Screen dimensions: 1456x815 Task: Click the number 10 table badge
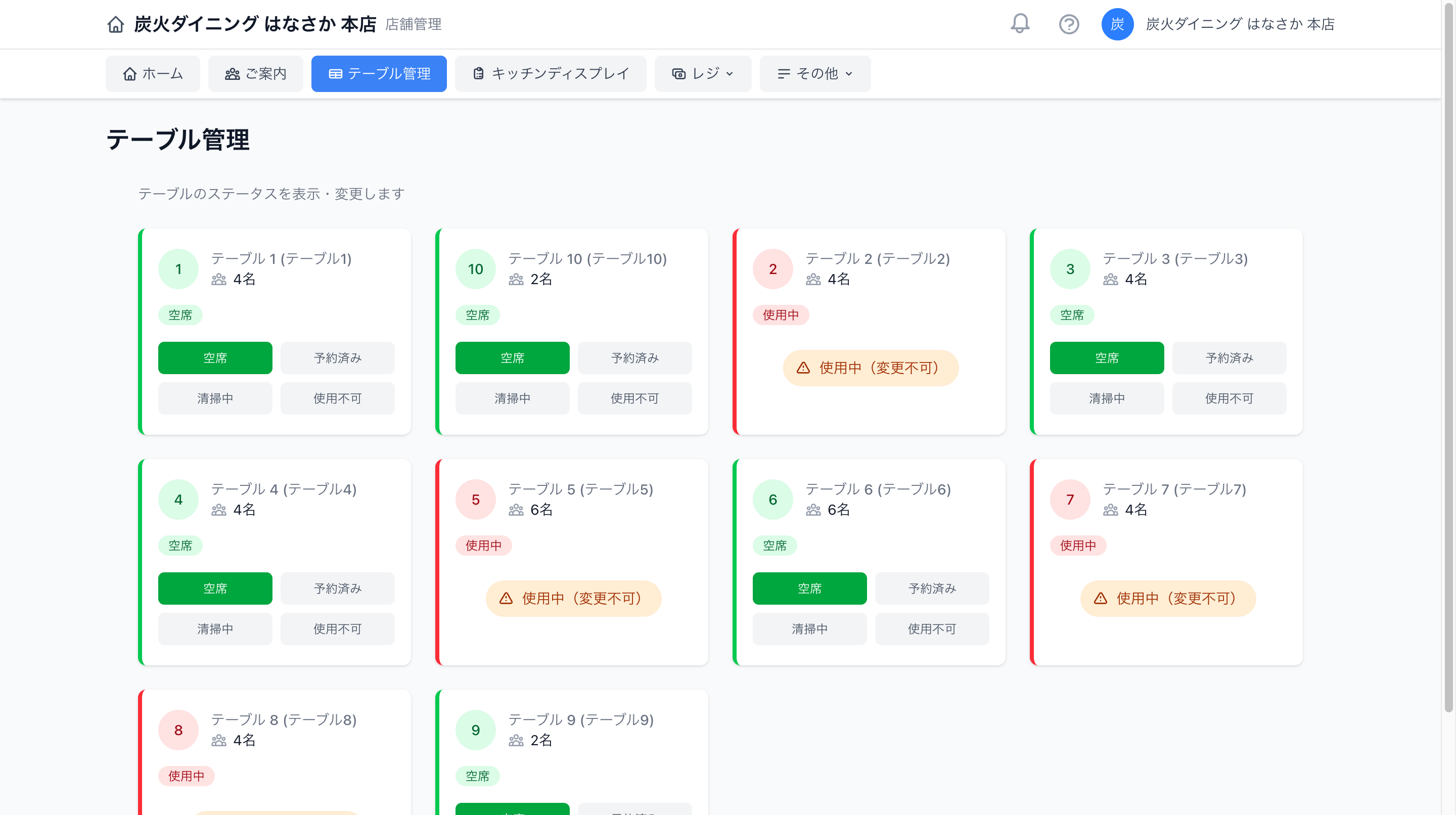click(475, 269)
